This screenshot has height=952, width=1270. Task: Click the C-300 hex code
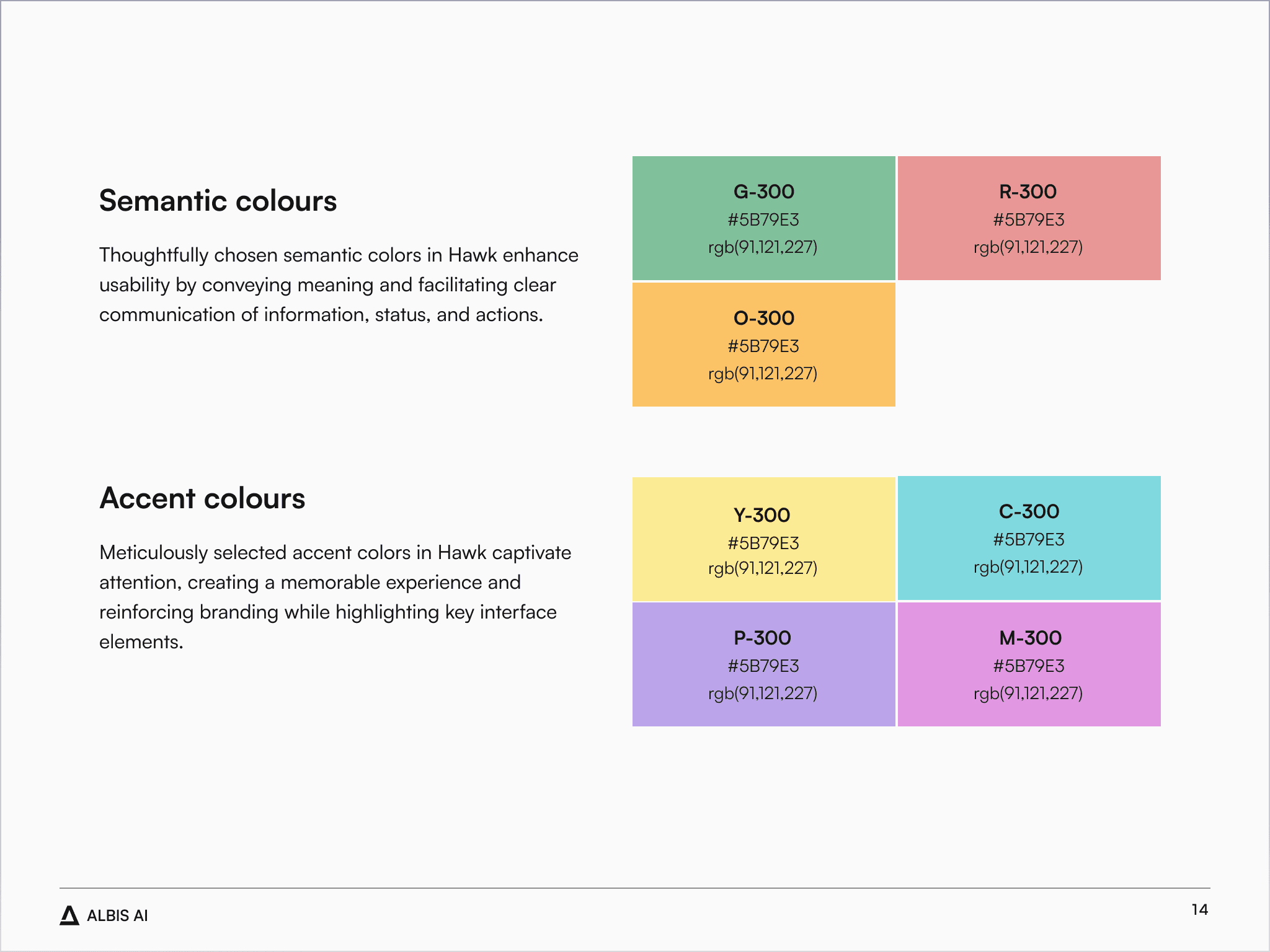pos(1029,539)
